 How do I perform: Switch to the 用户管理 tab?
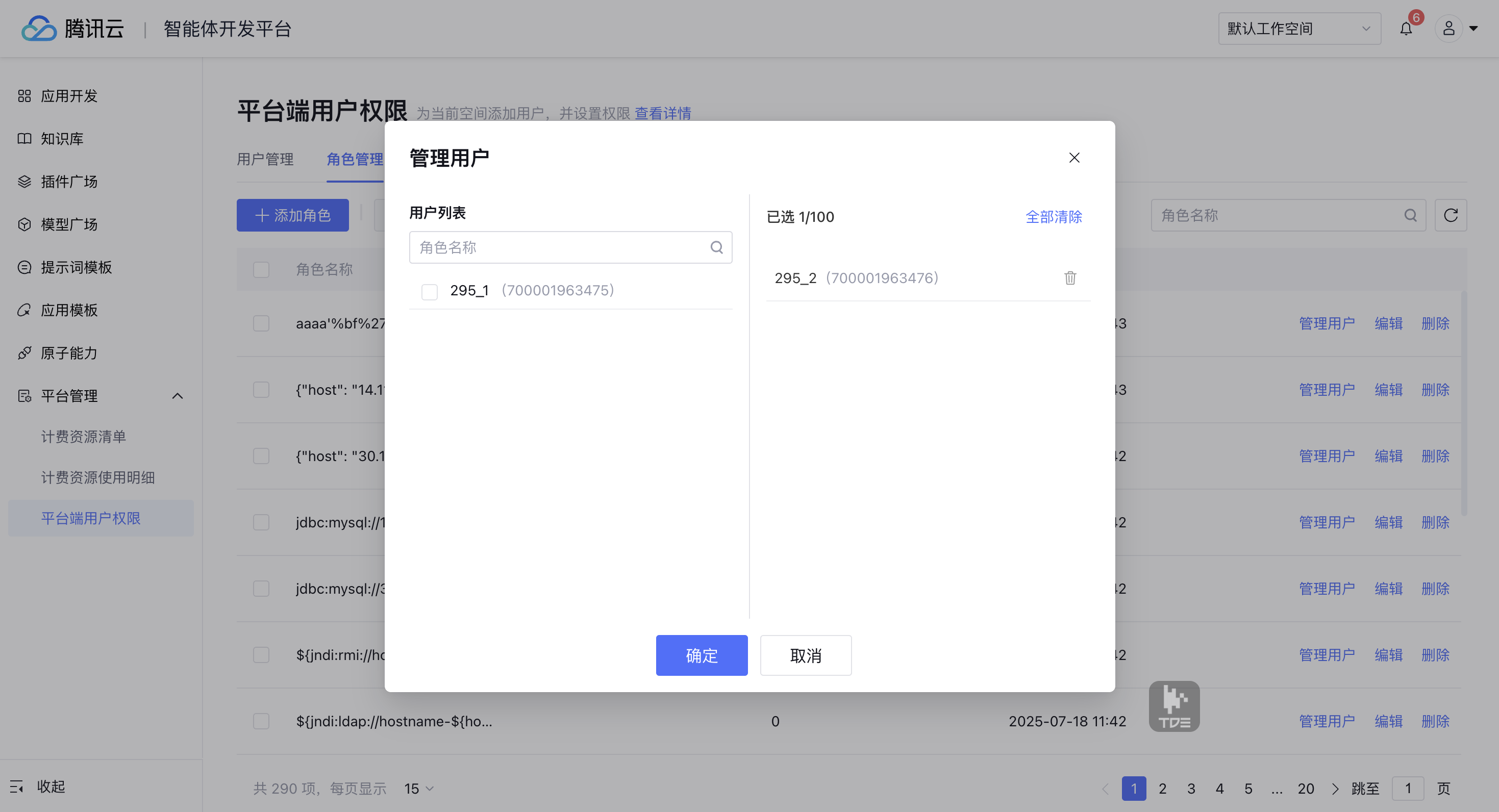265,159
